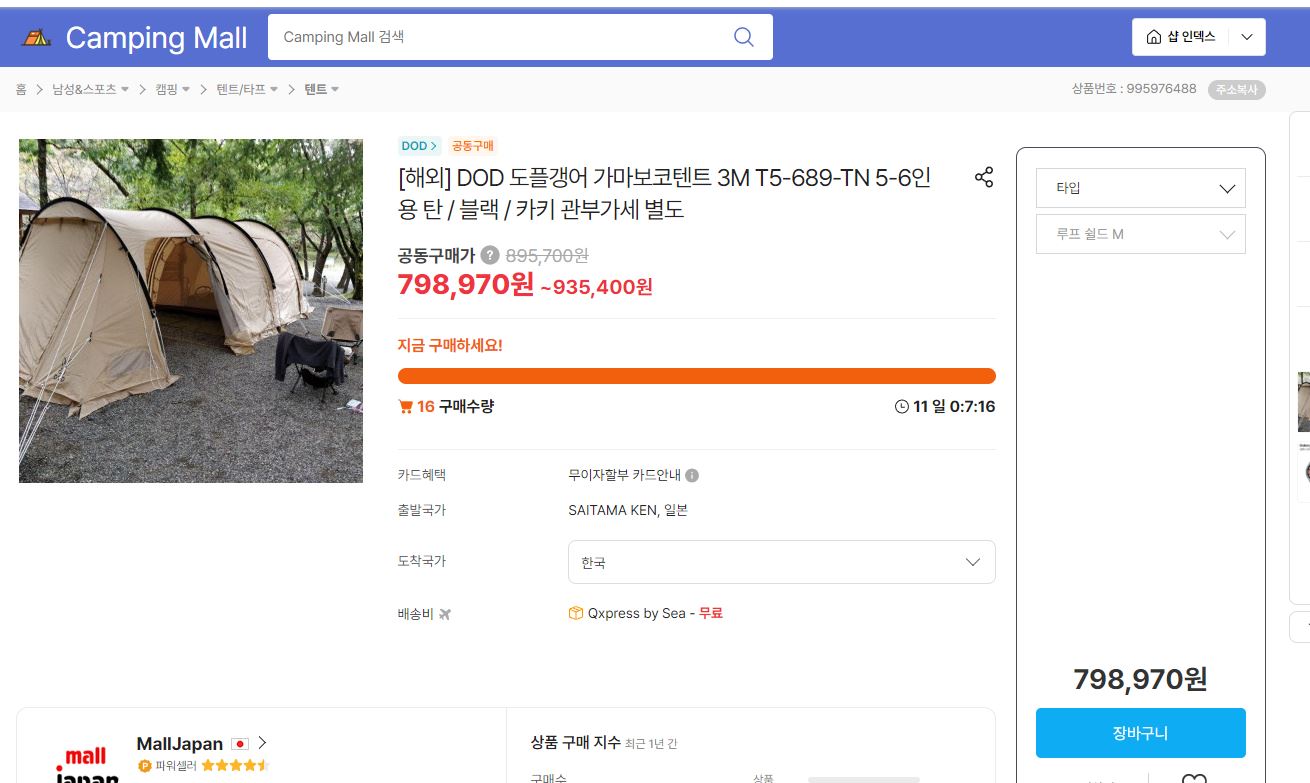Click the search magnifier icon
Viewport: 1310px width, 783px height.
click(x=743, y=37)
